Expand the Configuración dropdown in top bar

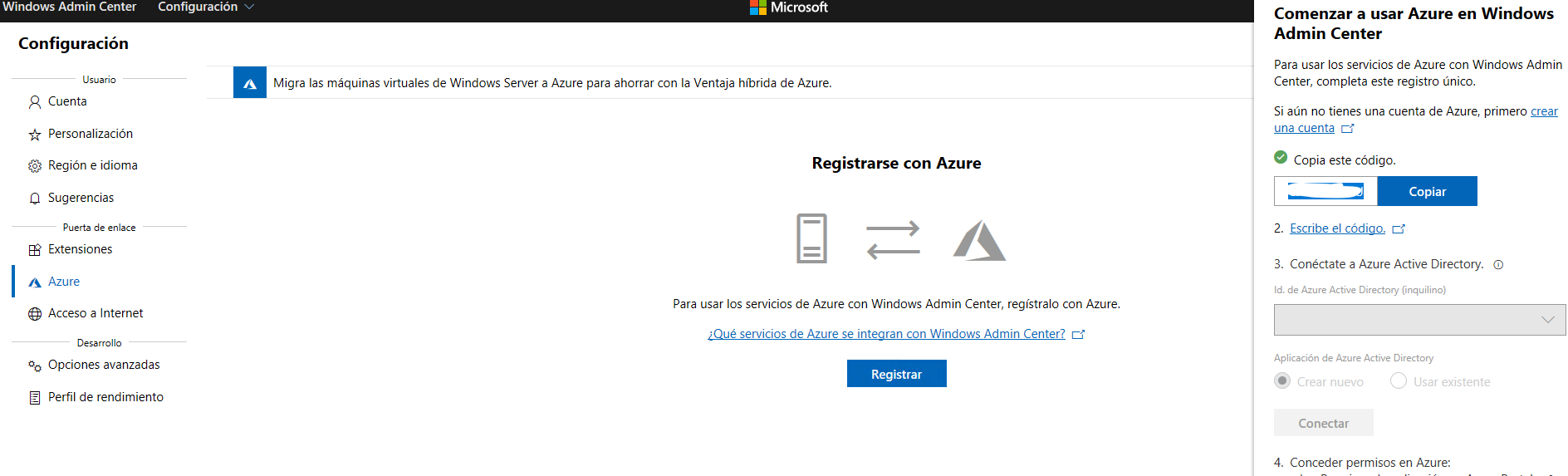tap(206, 7)
